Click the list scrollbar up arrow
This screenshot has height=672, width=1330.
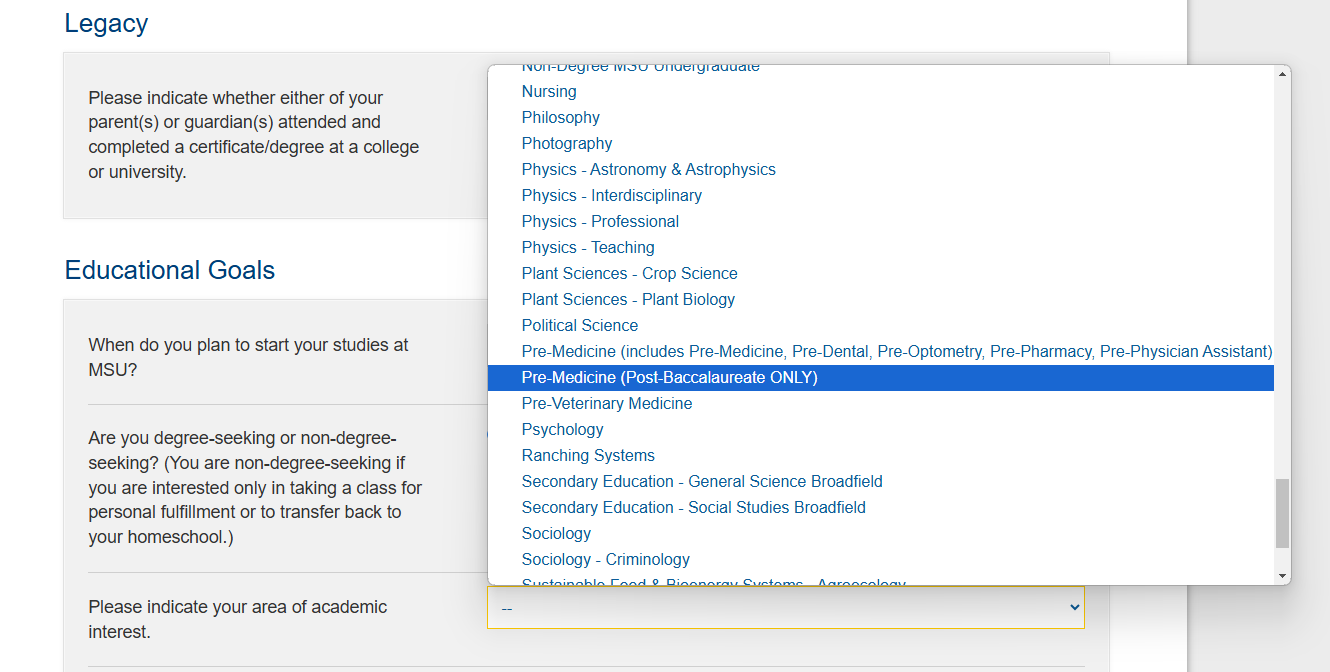[x=1282, y=75]
